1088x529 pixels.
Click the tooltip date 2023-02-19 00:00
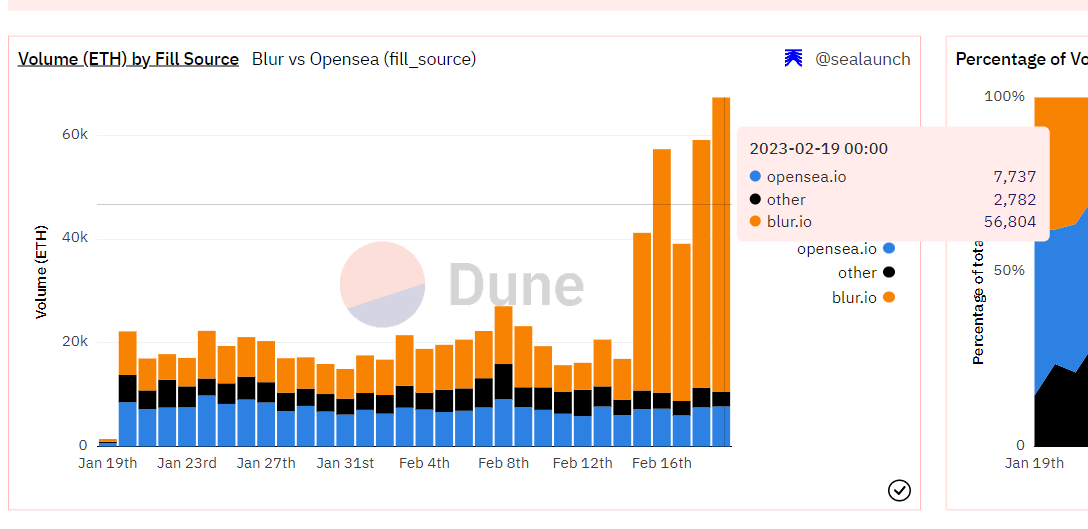(x=818, y=149)
